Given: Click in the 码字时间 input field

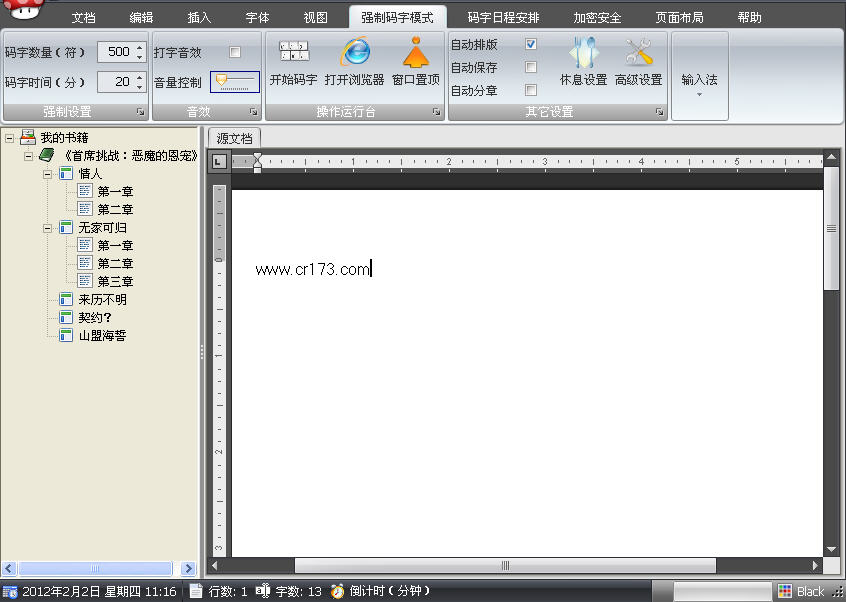Looking at the screenshot, I should [x=115, y=81].
